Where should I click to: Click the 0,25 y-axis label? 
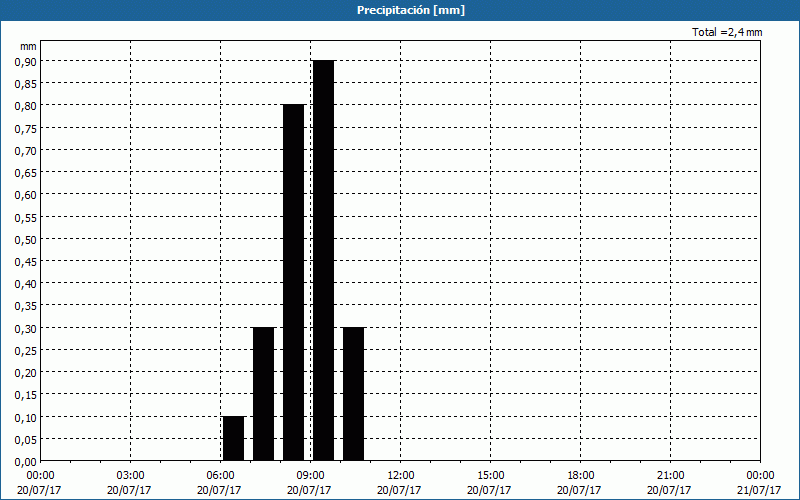(26, 351)
